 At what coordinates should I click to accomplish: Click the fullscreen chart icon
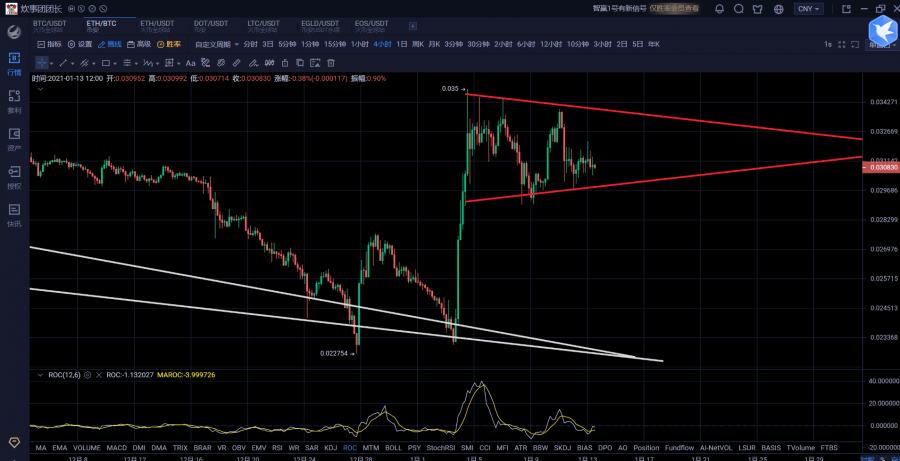(842, 44)
